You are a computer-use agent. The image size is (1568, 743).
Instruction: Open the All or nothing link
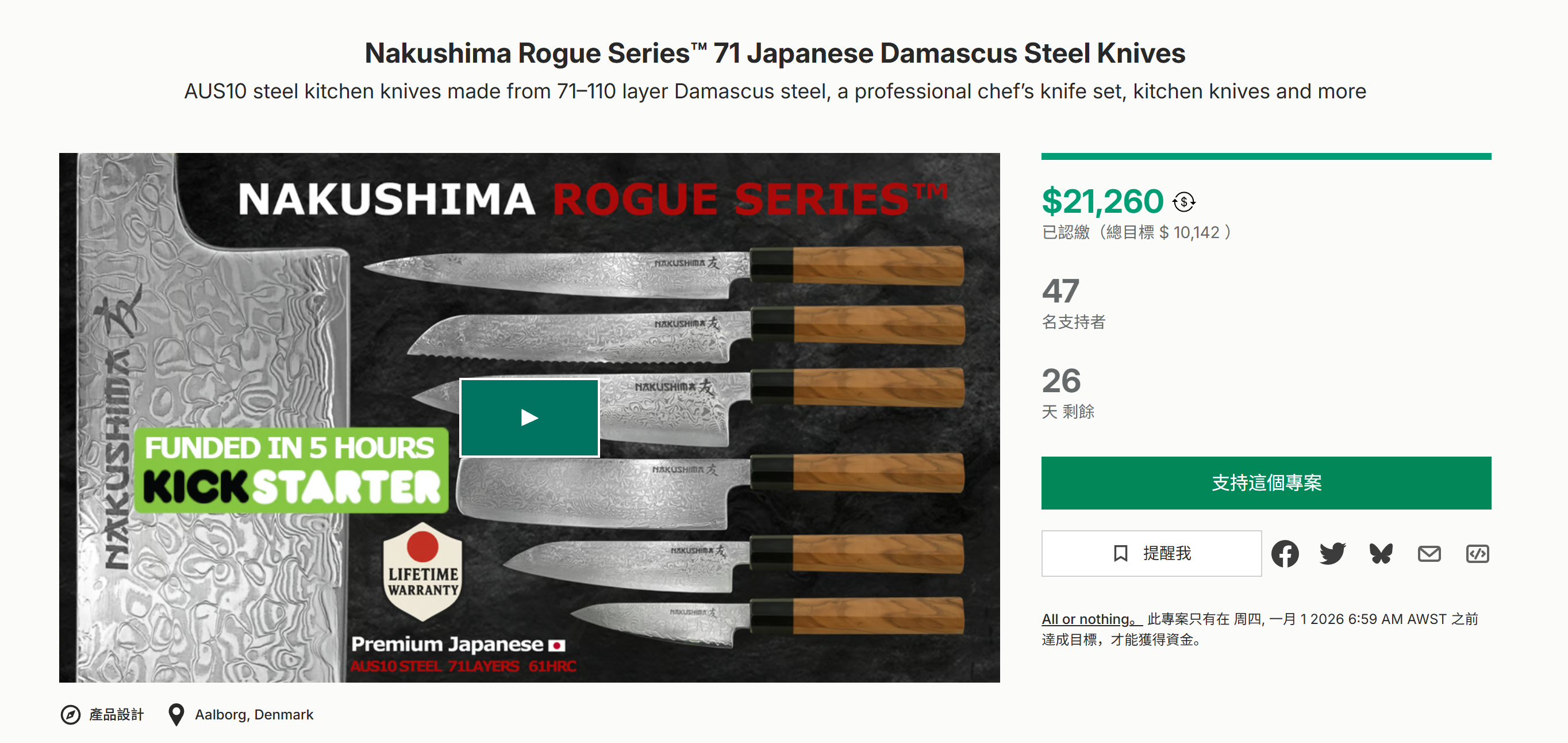click(1086, 619)
